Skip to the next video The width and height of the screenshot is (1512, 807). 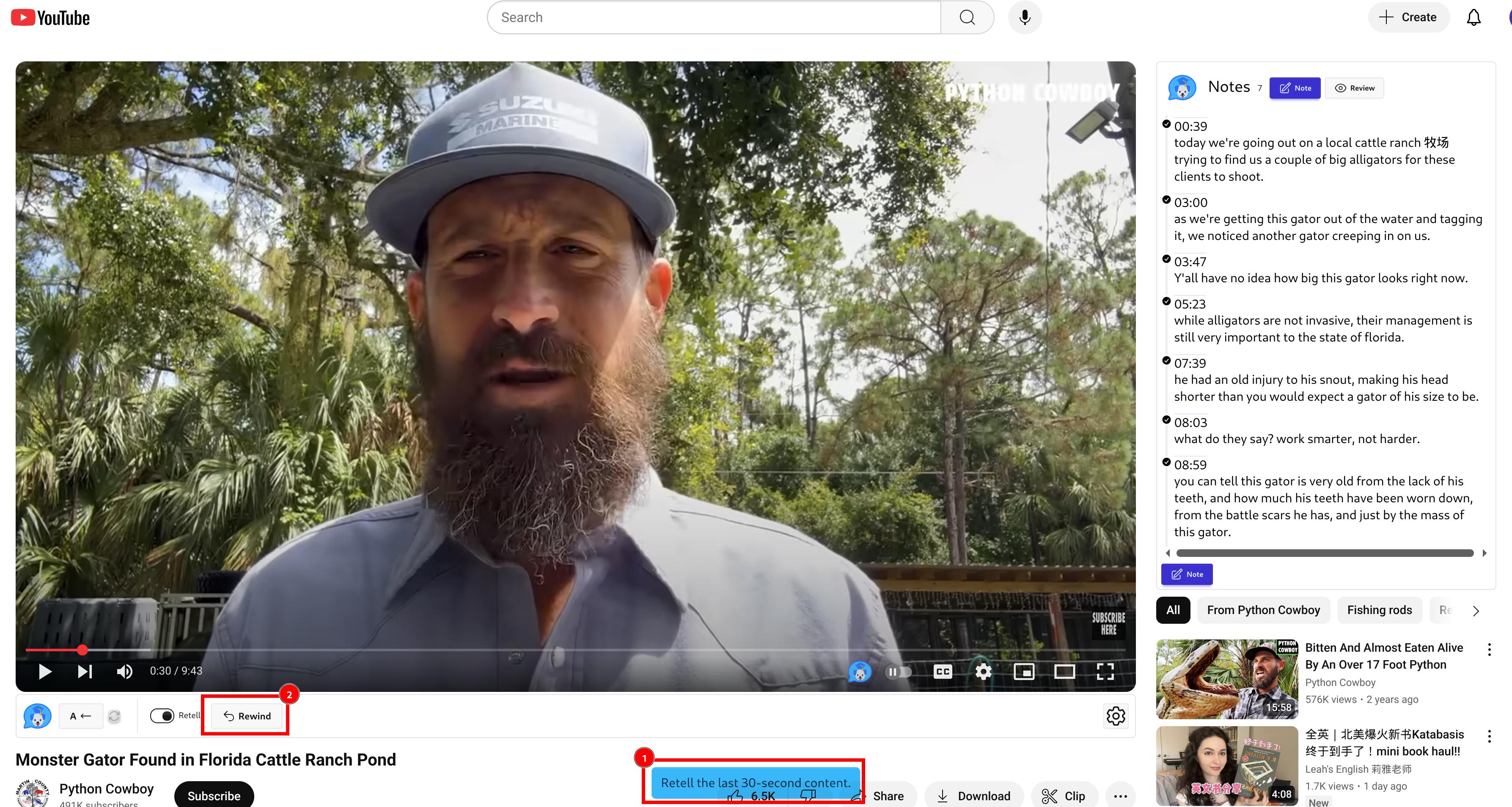coord(85,671)
